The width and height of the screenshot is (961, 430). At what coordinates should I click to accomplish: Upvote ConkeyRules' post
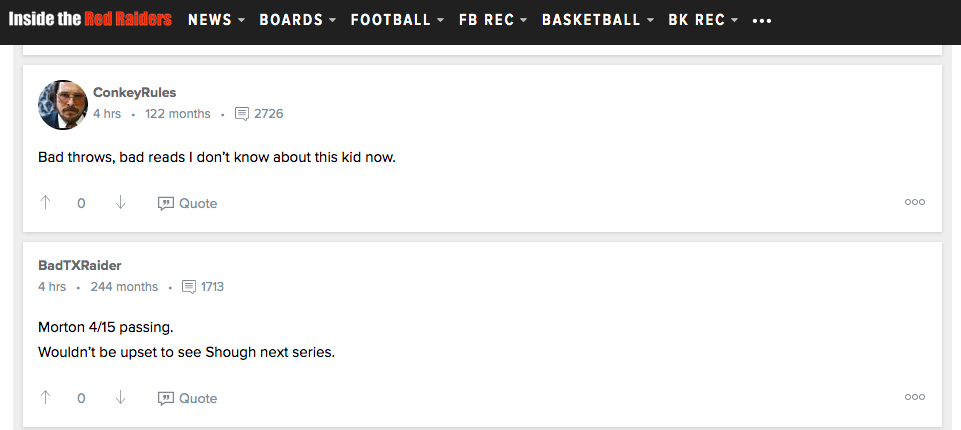(x=46, y=203)
